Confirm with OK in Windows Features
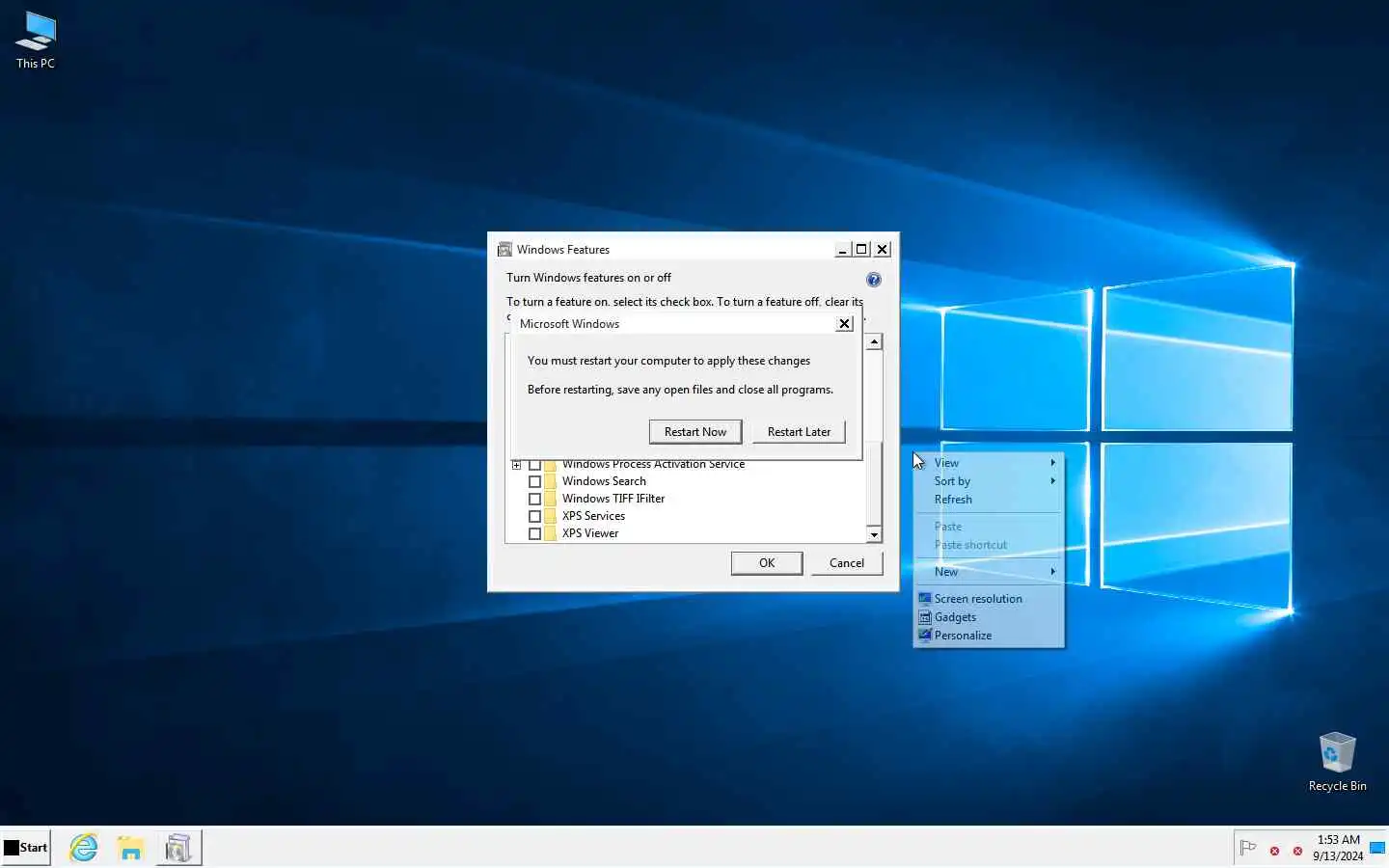Screen dimensions: 1389x868 [x=767, y=563]
